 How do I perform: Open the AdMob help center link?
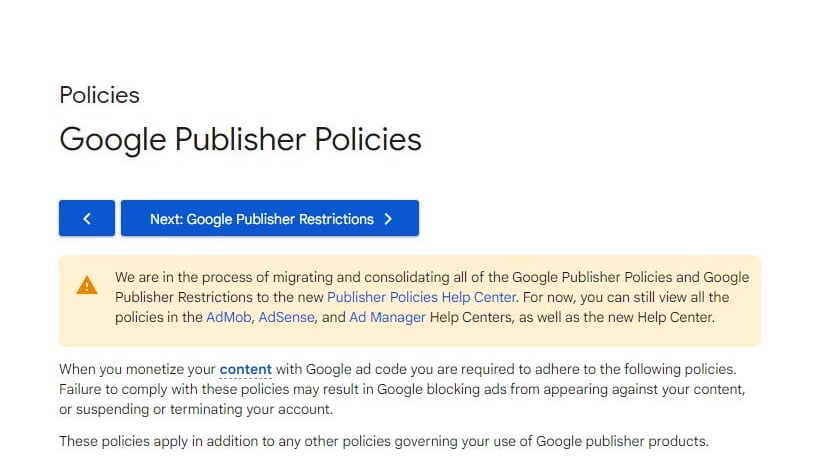(228, 317)
